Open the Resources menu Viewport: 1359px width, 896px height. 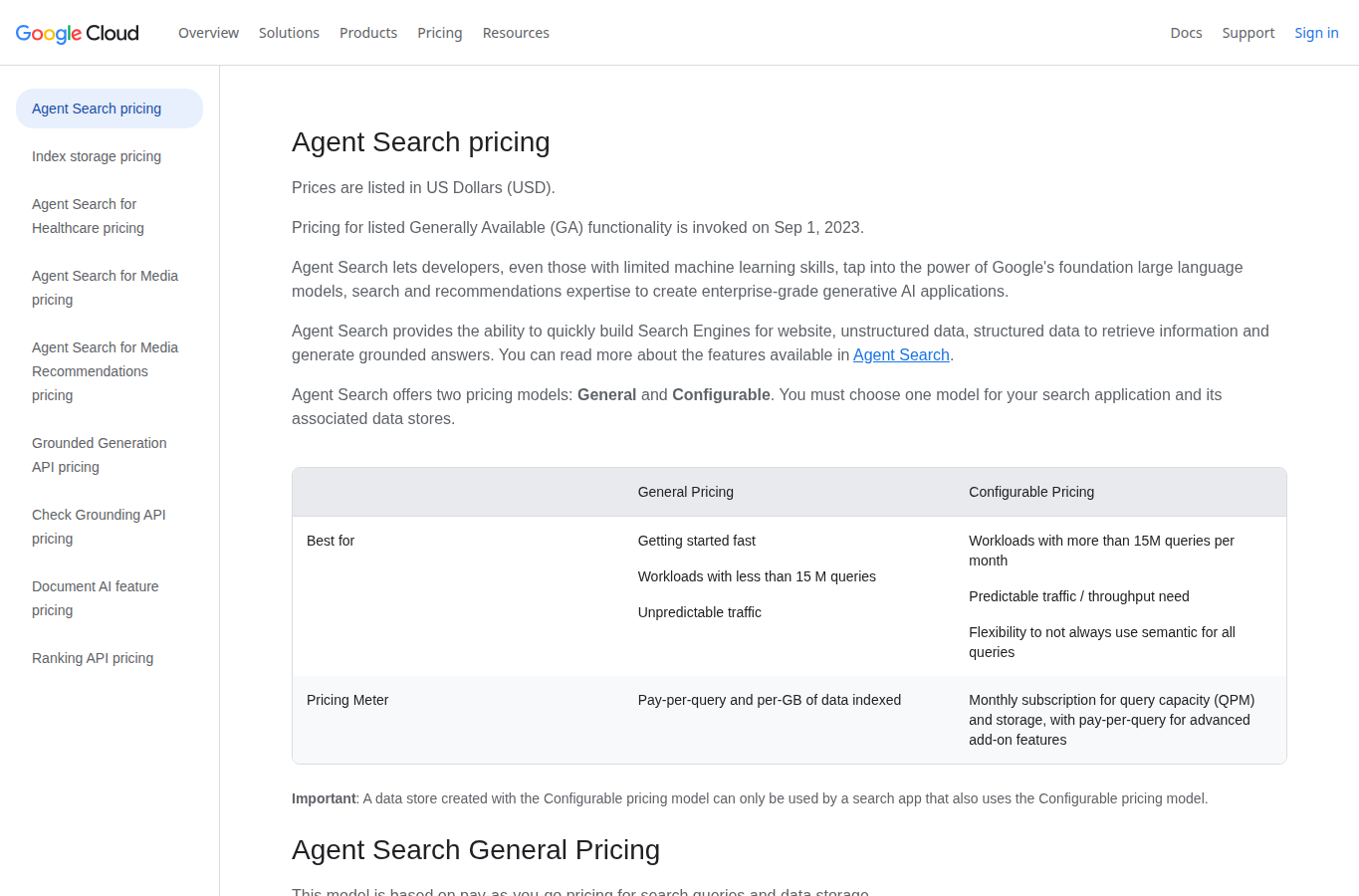click(x=516, y=33)
